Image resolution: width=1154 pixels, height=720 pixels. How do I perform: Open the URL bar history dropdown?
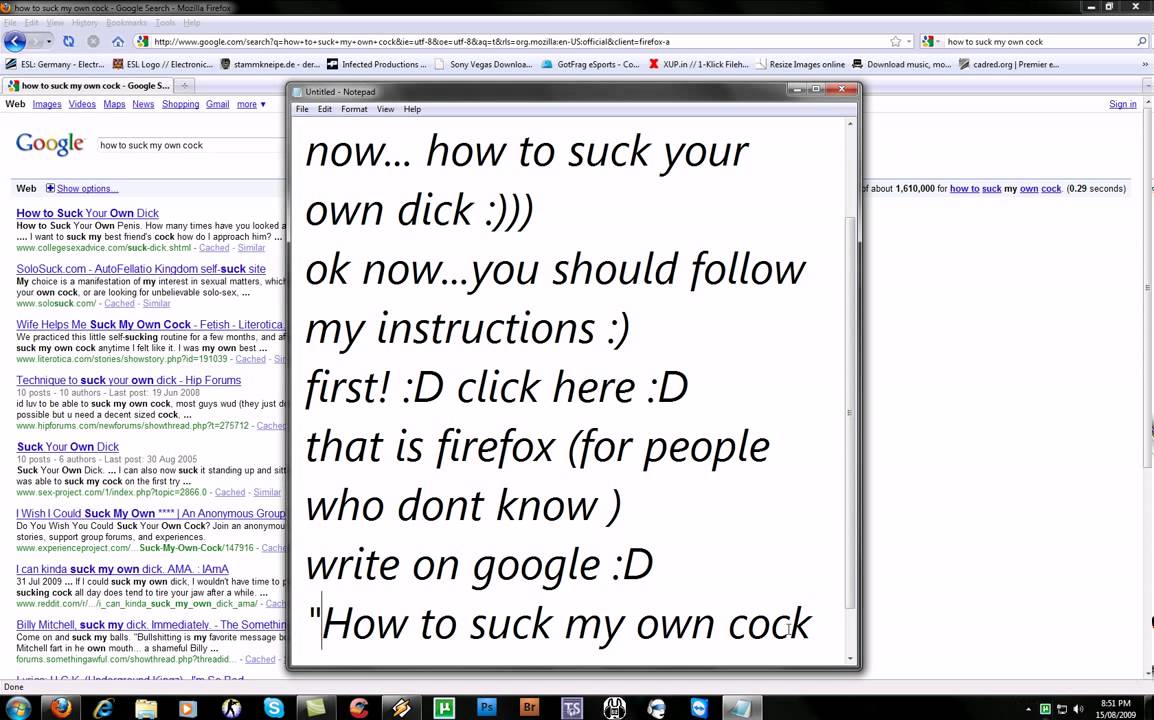910,42
